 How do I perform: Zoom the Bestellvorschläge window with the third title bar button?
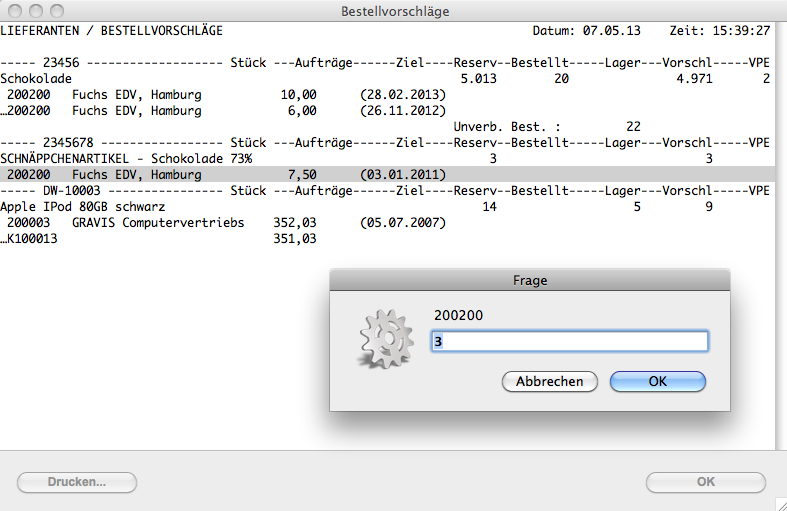55,11
